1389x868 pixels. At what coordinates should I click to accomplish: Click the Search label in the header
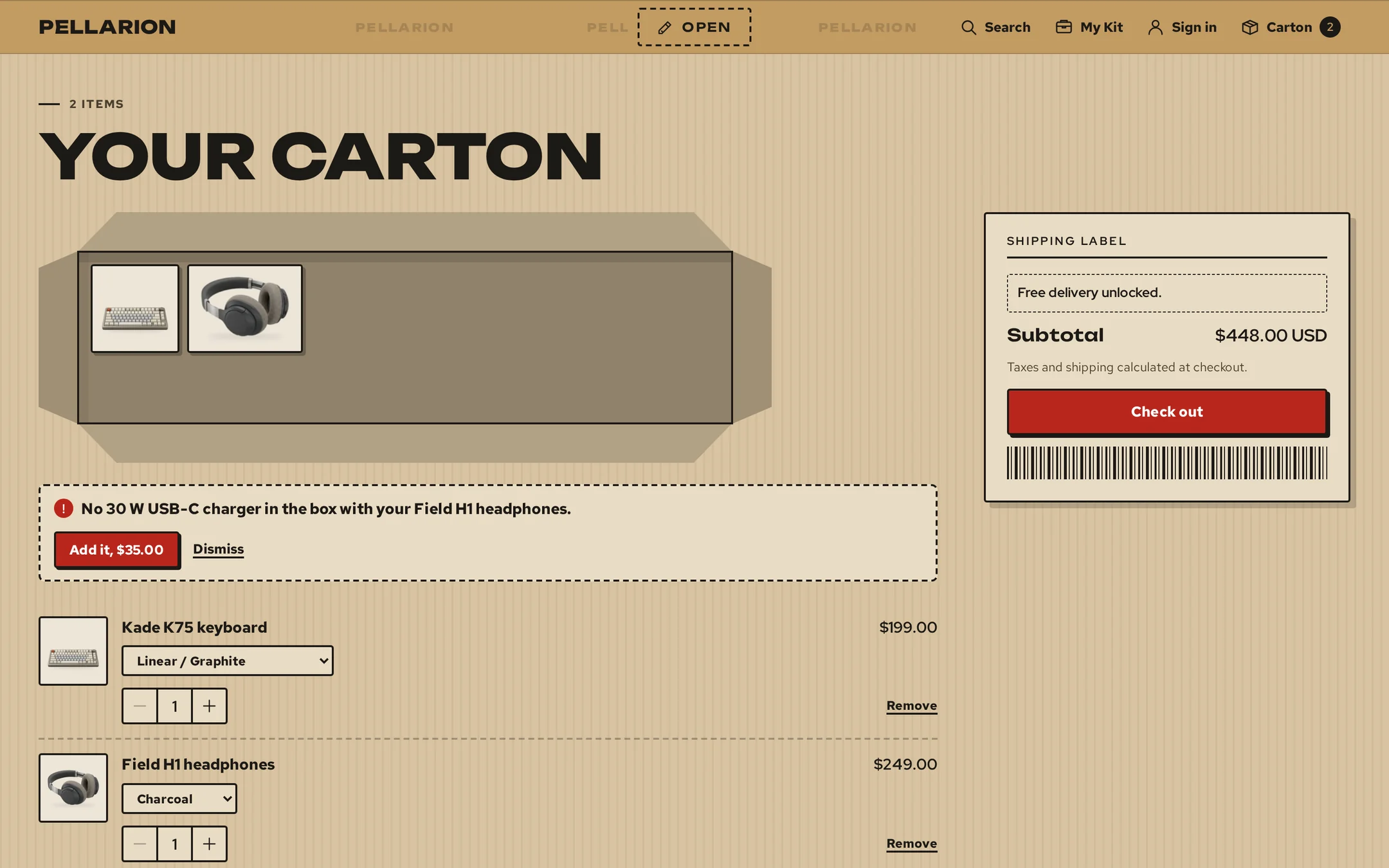pos(1007,27)
